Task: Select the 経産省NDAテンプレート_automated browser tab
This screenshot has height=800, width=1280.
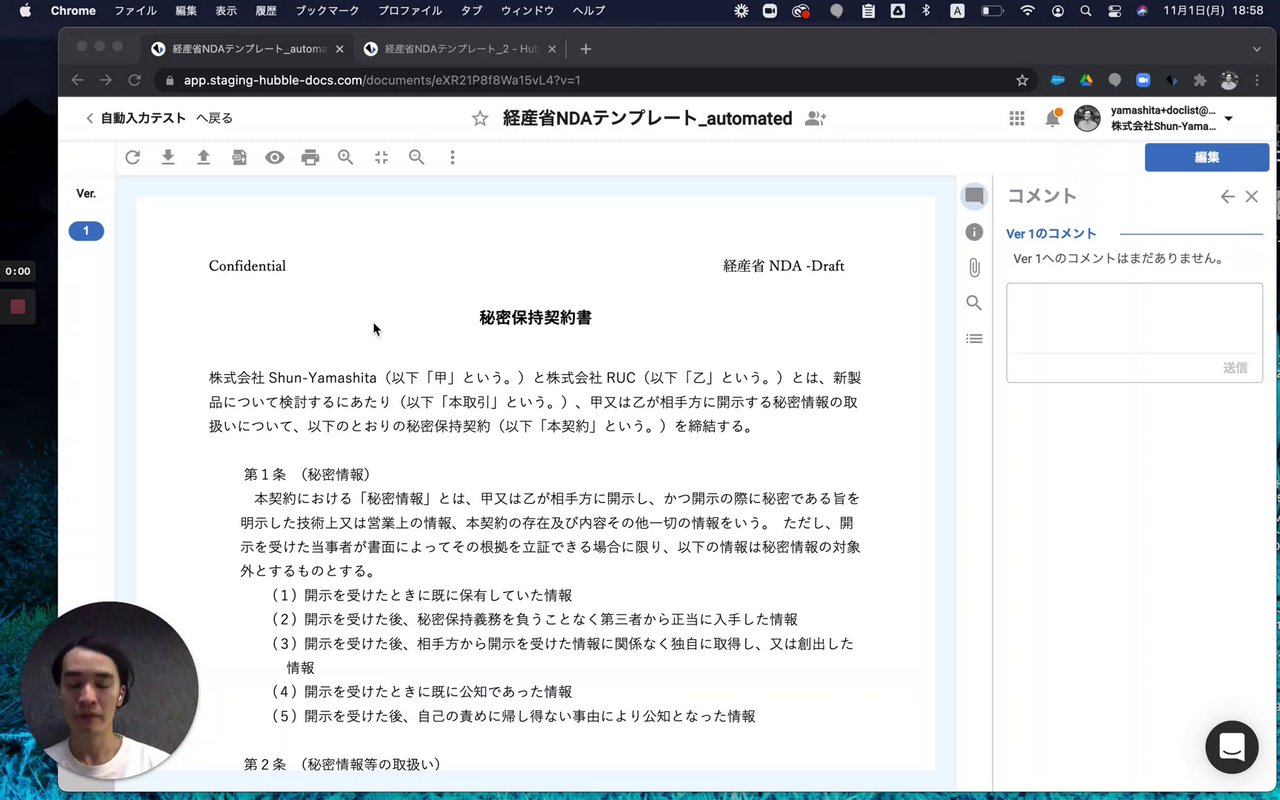Action: 247,49
